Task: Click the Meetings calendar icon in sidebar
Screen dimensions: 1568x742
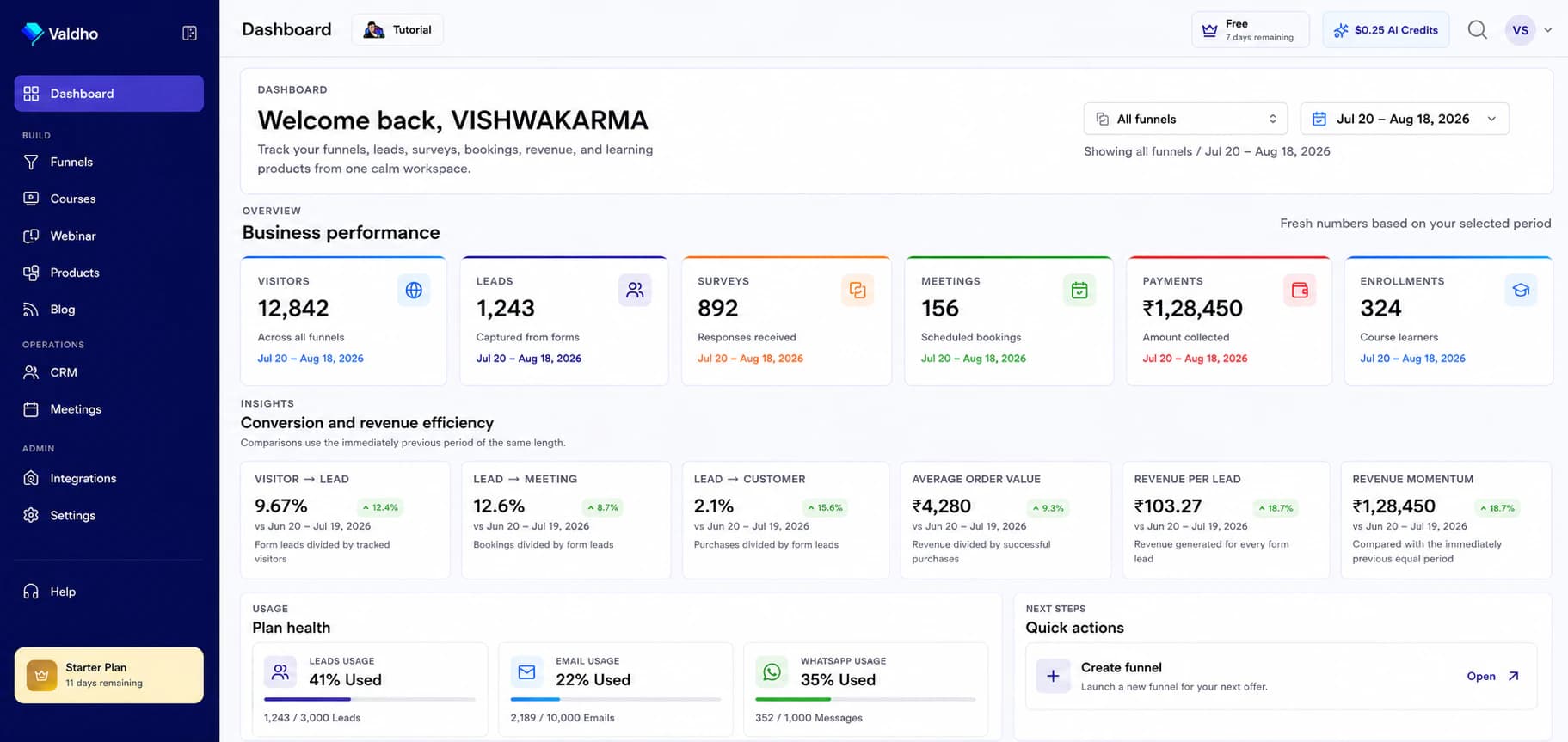Action: click(31, 409)
